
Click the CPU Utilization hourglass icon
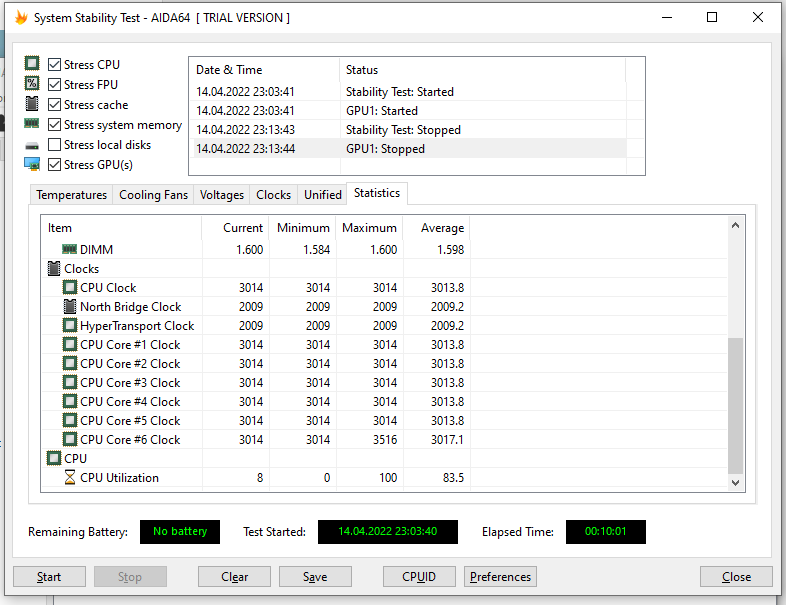pos(70,477)
